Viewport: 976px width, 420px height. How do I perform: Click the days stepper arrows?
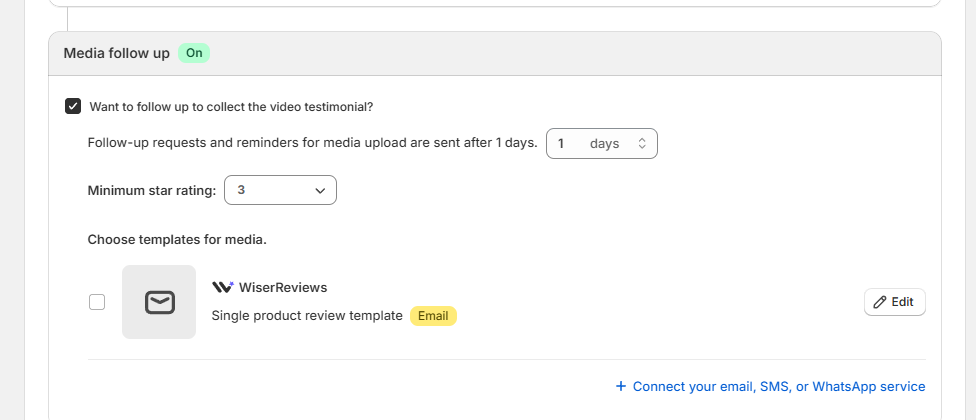point(642,144)
